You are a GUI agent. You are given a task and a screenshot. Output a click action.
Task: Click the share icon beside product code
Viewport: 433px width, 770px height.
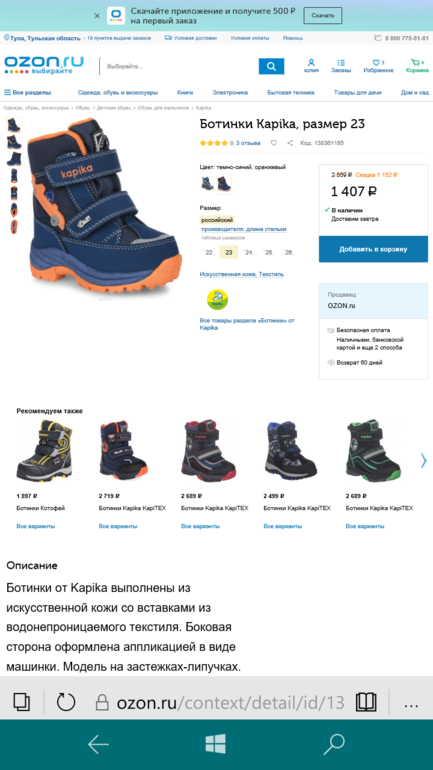pyautogui.click(x=290, y=143)
